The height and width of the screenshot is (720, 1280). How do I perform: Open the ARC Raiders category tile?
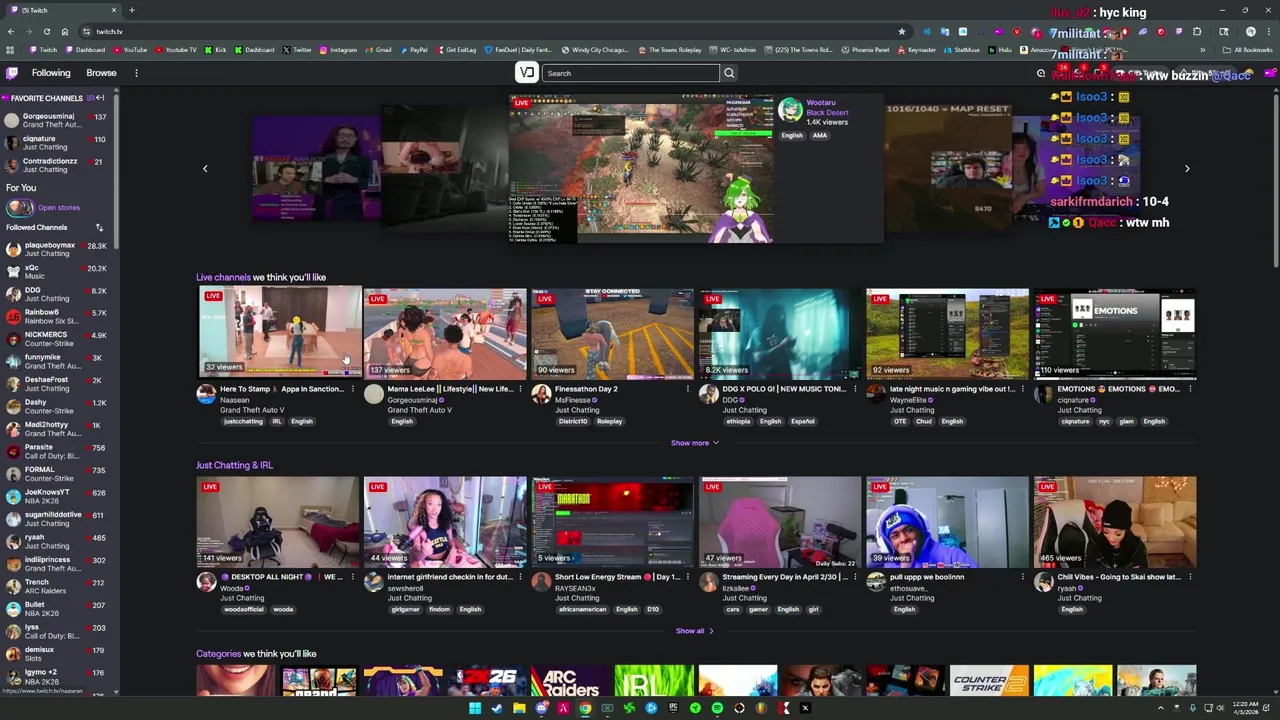570,681
